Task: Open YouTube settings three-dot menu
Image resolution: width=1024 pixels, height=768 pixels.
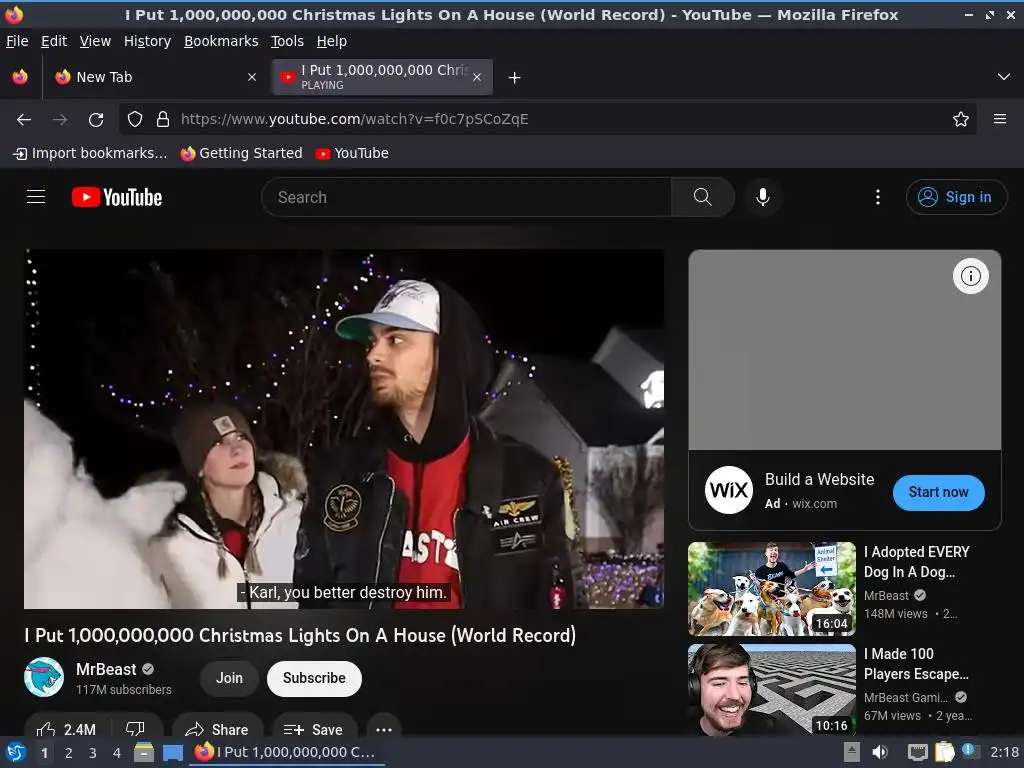Action: tap(878, 197)
